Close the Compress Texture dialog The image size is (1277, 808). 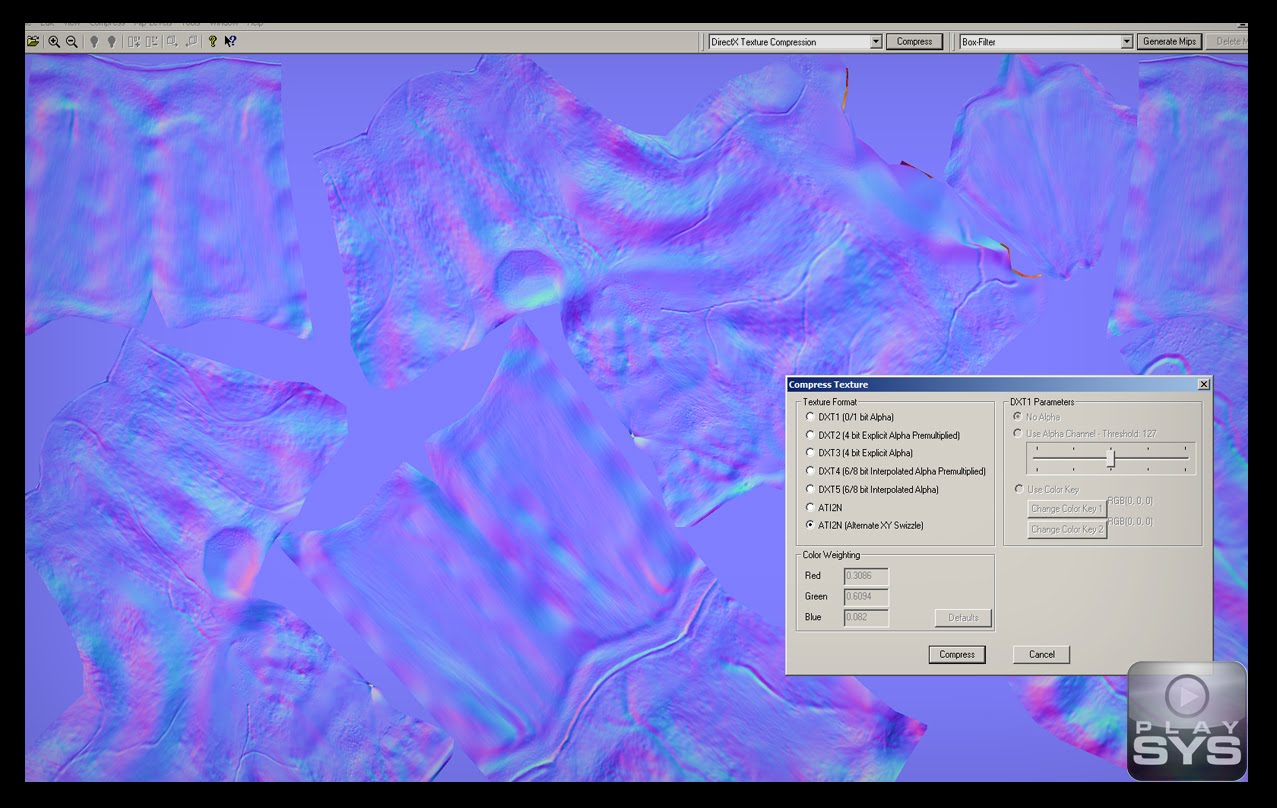pyautogui.click(x=1203, y=384)
